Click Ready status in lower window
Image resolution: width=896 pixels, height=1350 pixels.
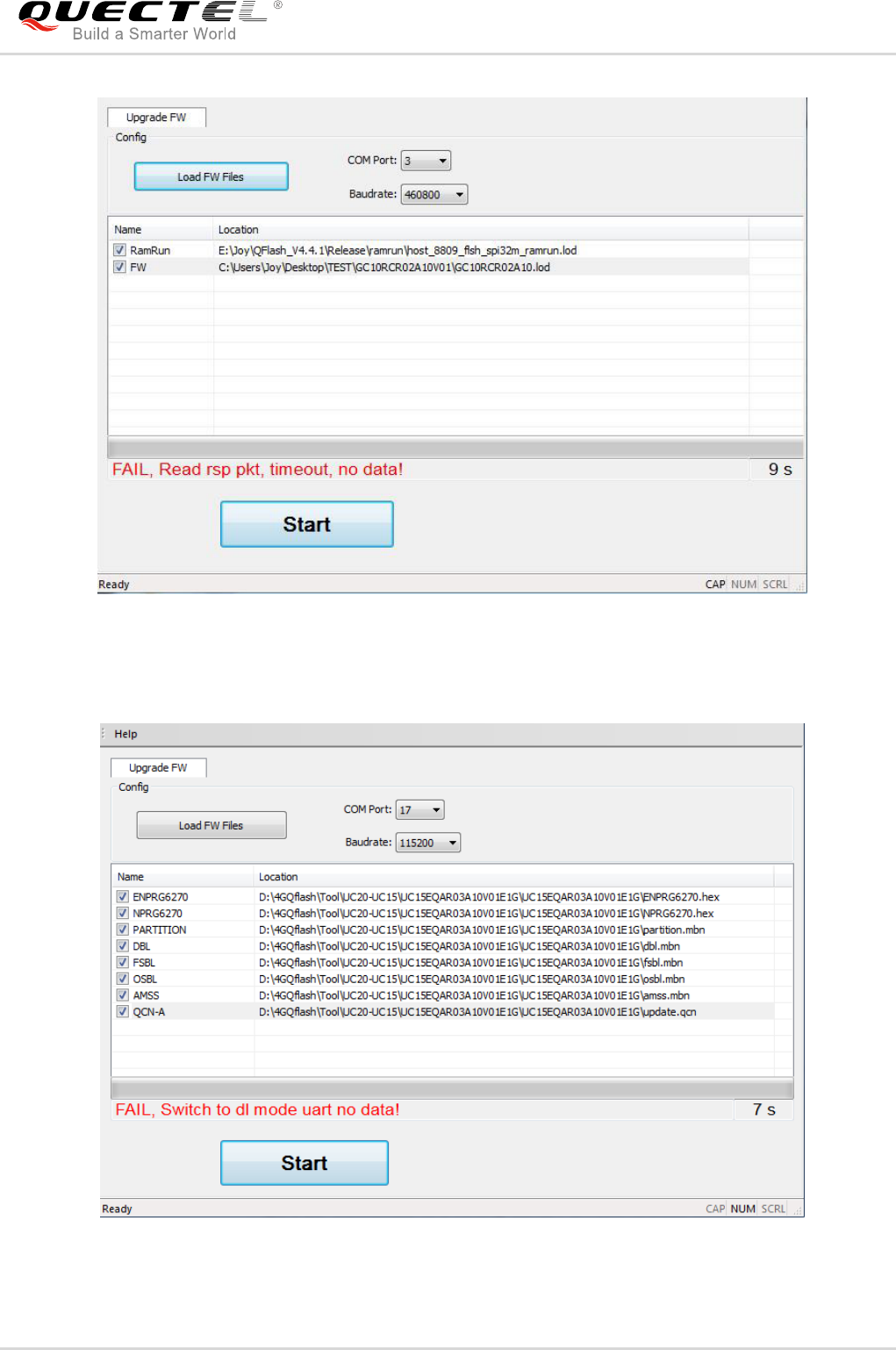(x=117, y=1209)
